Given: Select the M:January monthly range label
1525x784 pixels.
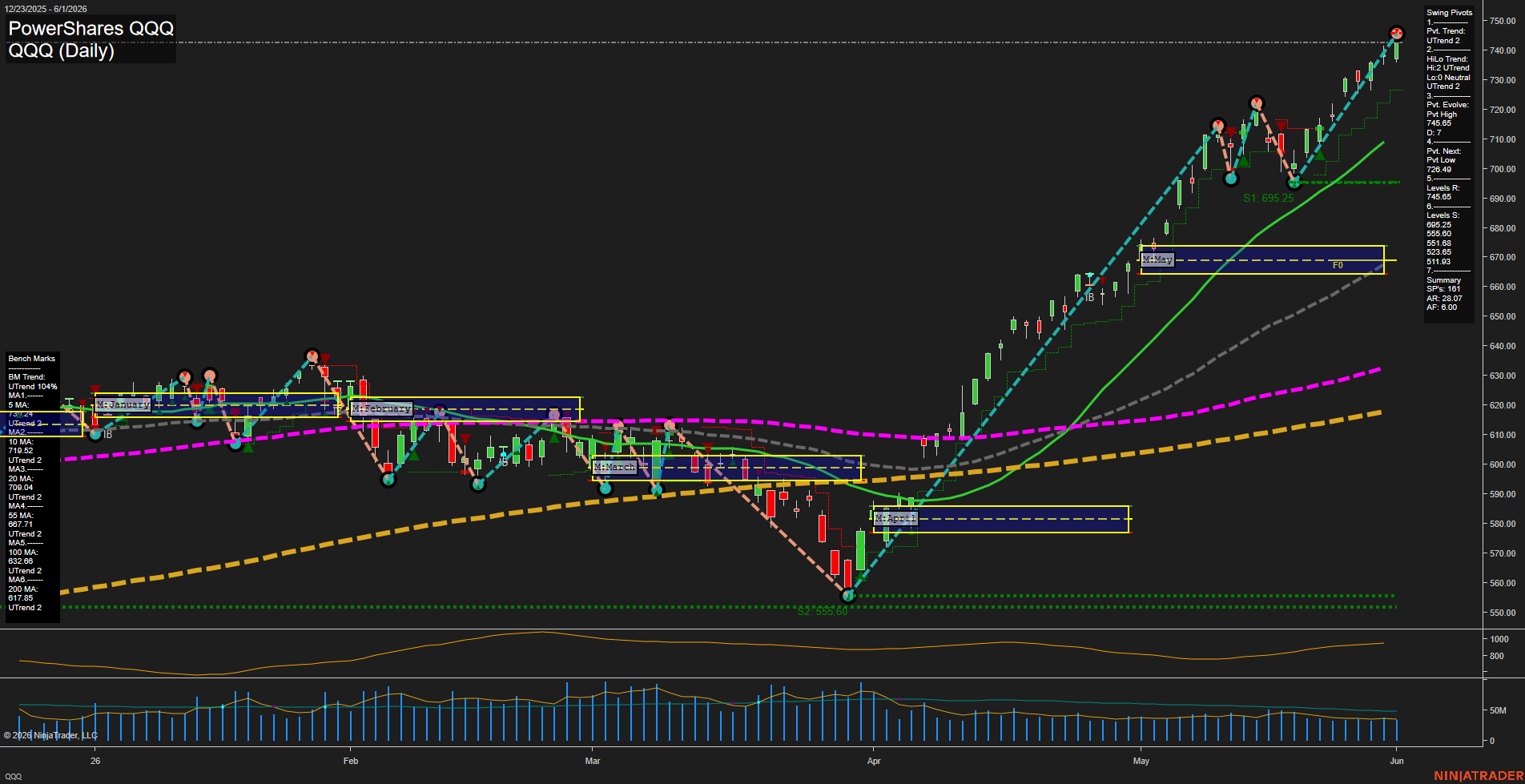Looking at the screenshot, I should [123, 404].
